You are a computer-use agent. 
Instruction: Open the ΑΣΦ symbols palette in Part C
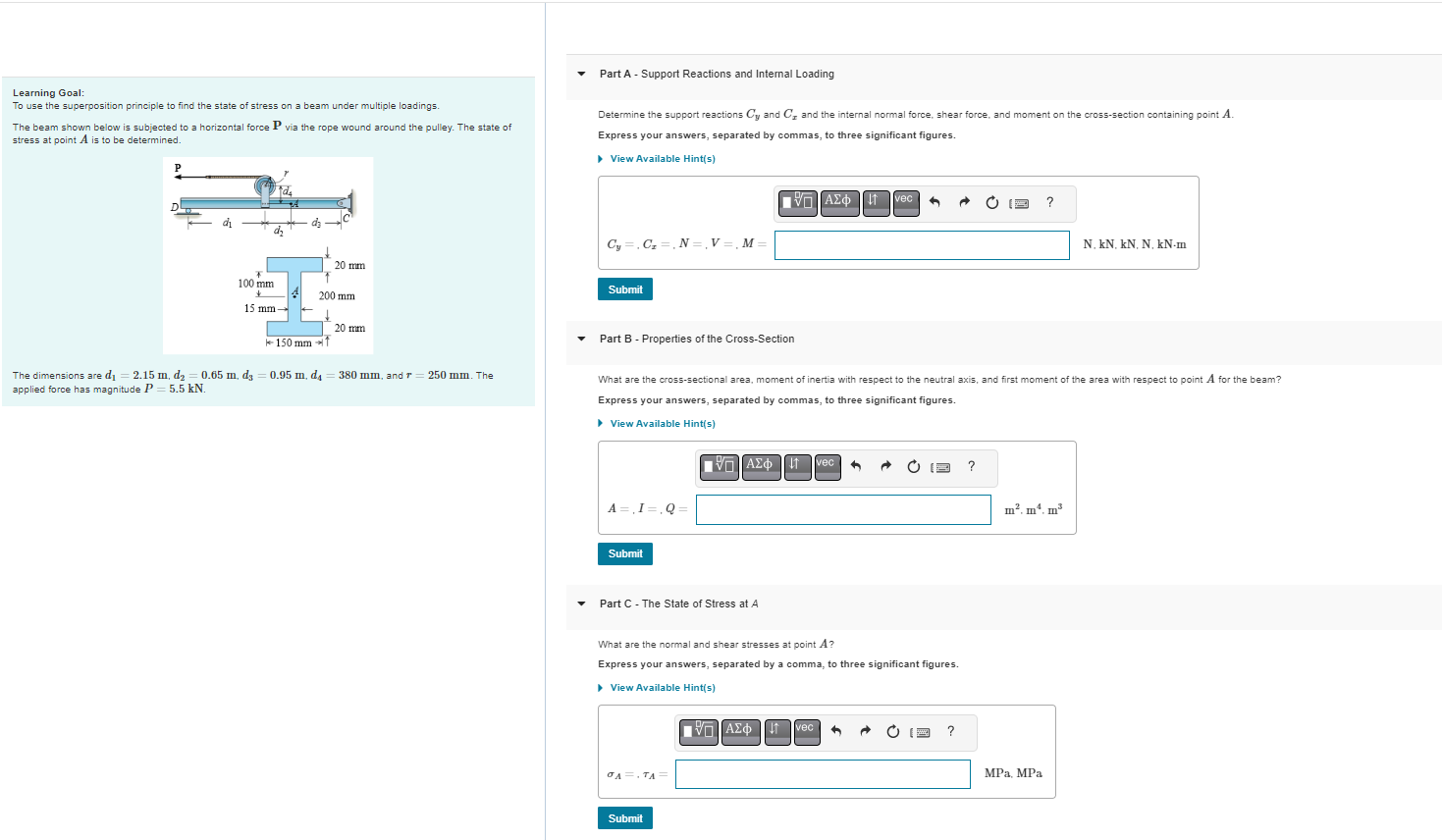[740, 732]
